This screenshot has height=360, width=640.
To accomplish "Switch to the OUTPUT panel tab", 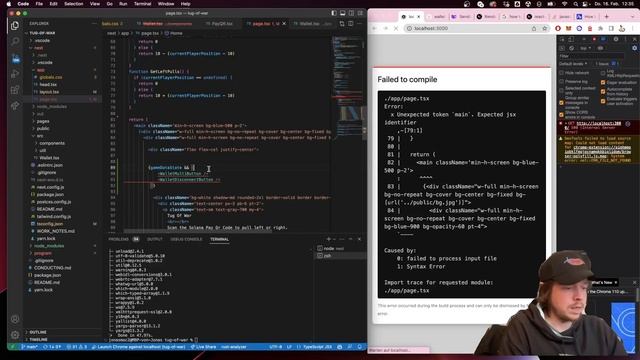I will click(x=155, y=239).
